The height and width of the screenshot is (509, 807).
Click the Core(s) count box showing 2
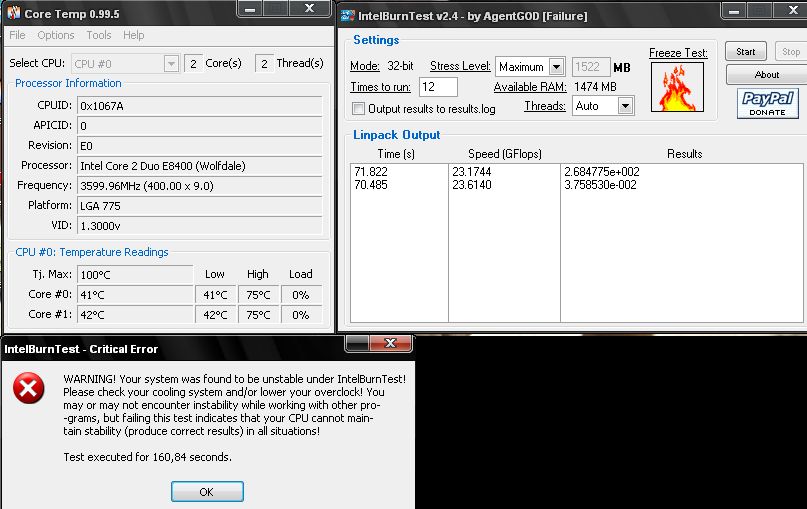click(x=193, y=63)
